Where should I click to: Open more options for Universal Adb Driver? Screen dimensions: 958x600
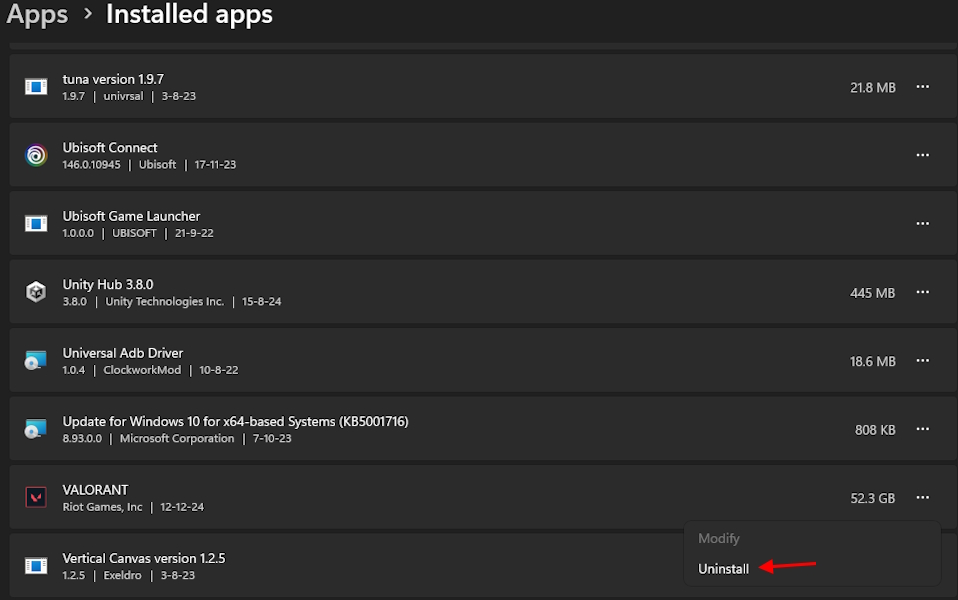pos(922,360)
